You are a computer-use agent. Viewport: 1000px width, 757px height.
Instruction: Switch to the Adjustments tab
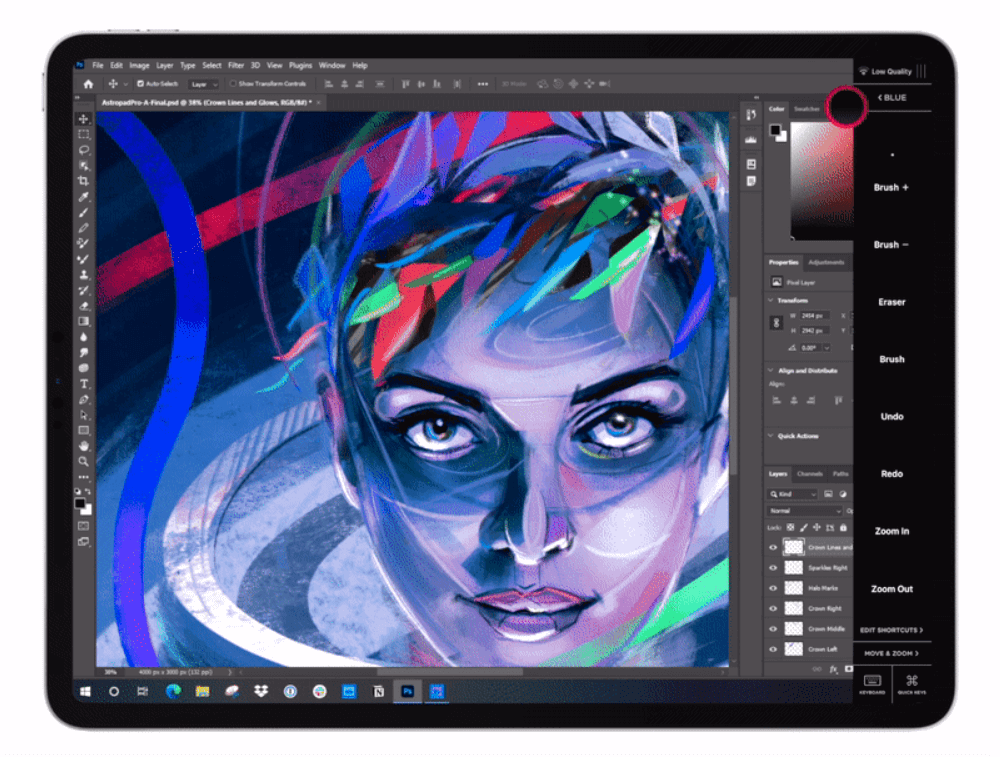click(826, 262)
